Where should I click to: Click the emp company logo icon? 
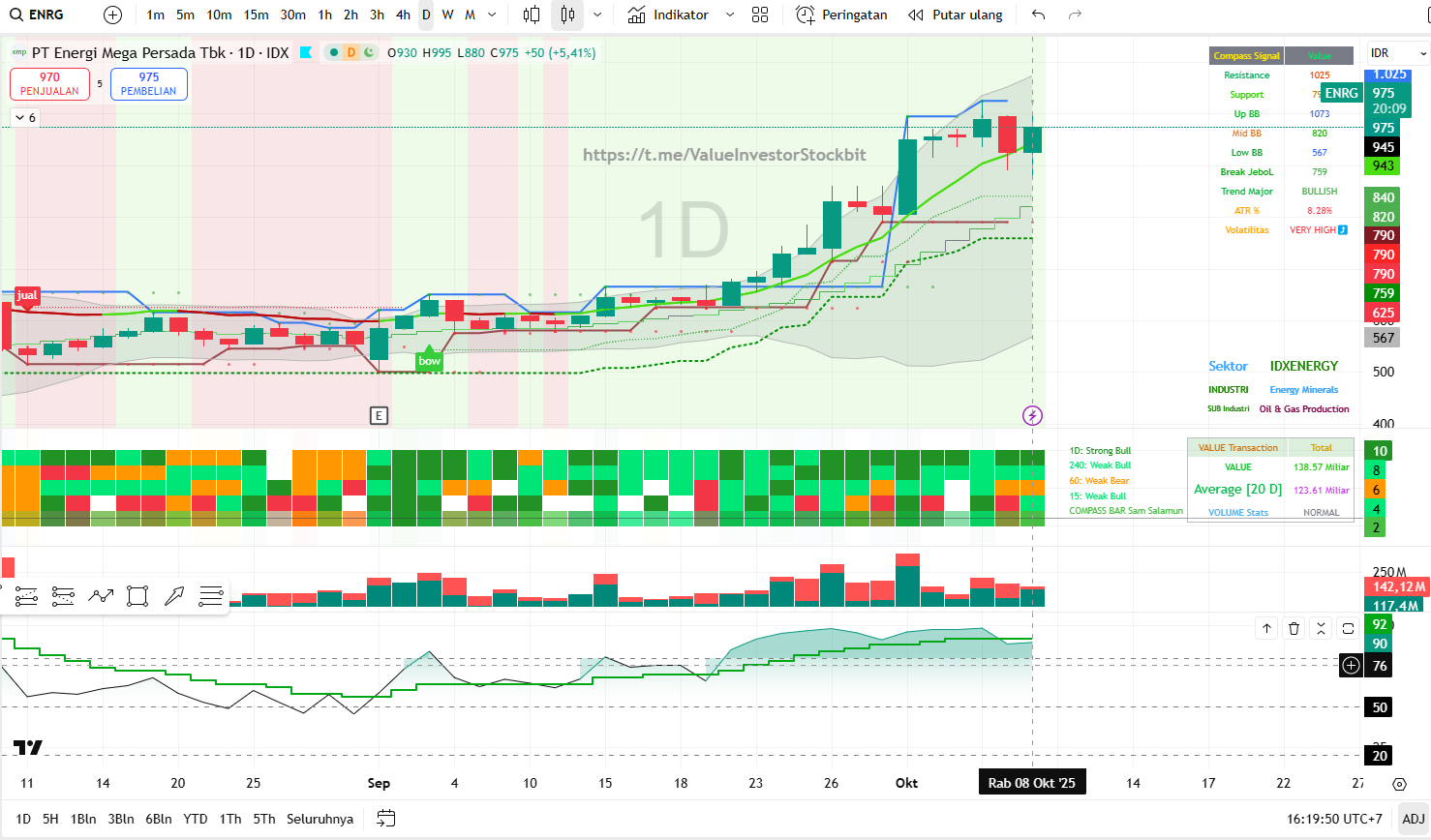coord(19,52)
